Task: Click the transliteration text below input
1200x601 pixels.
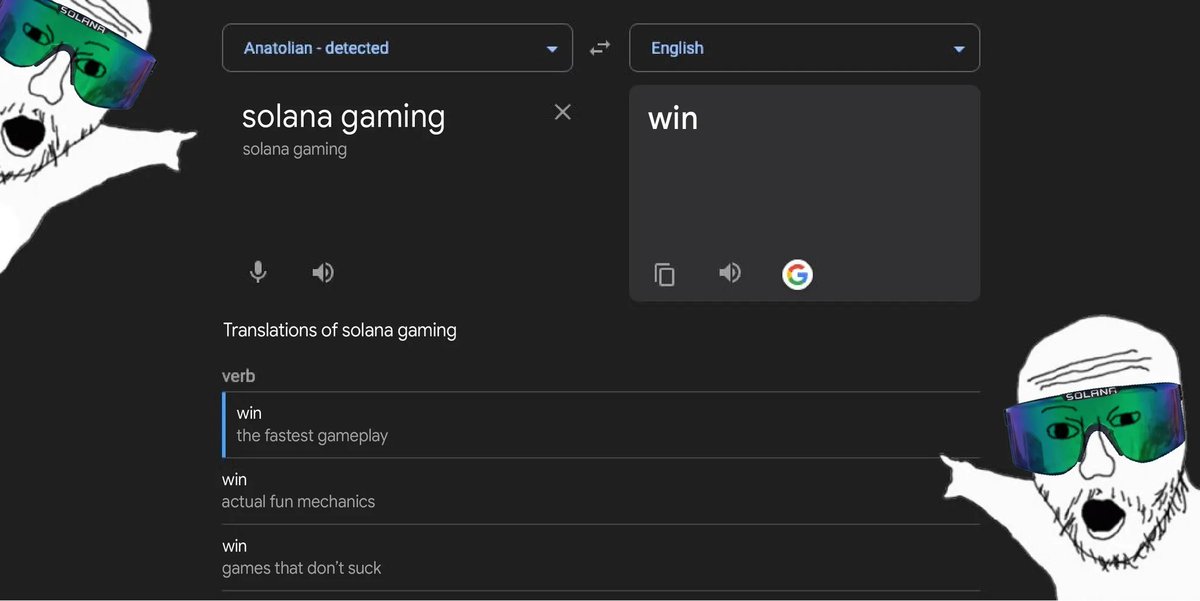Action: [293, 148]
